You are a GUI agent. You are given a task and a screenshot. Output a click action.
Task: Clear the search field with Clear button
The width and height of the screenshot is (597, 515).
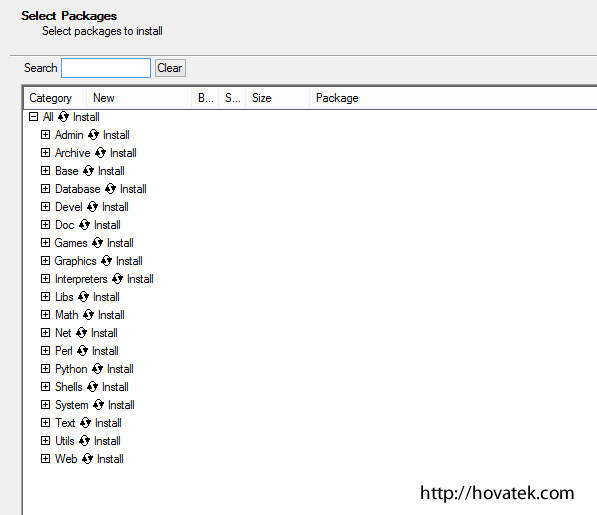(170, 68)
